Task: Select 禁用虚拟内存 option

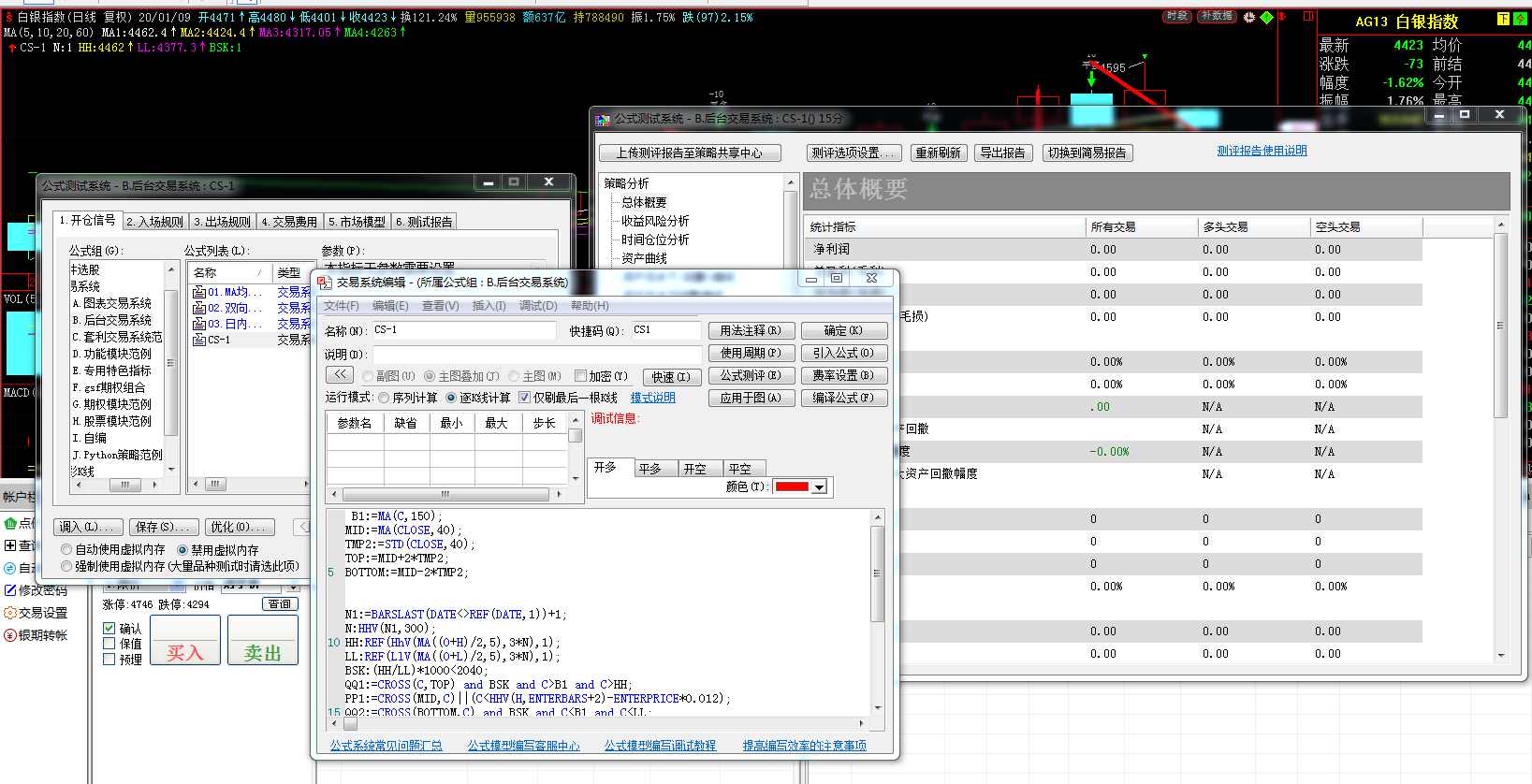Action: click(182, 550)
